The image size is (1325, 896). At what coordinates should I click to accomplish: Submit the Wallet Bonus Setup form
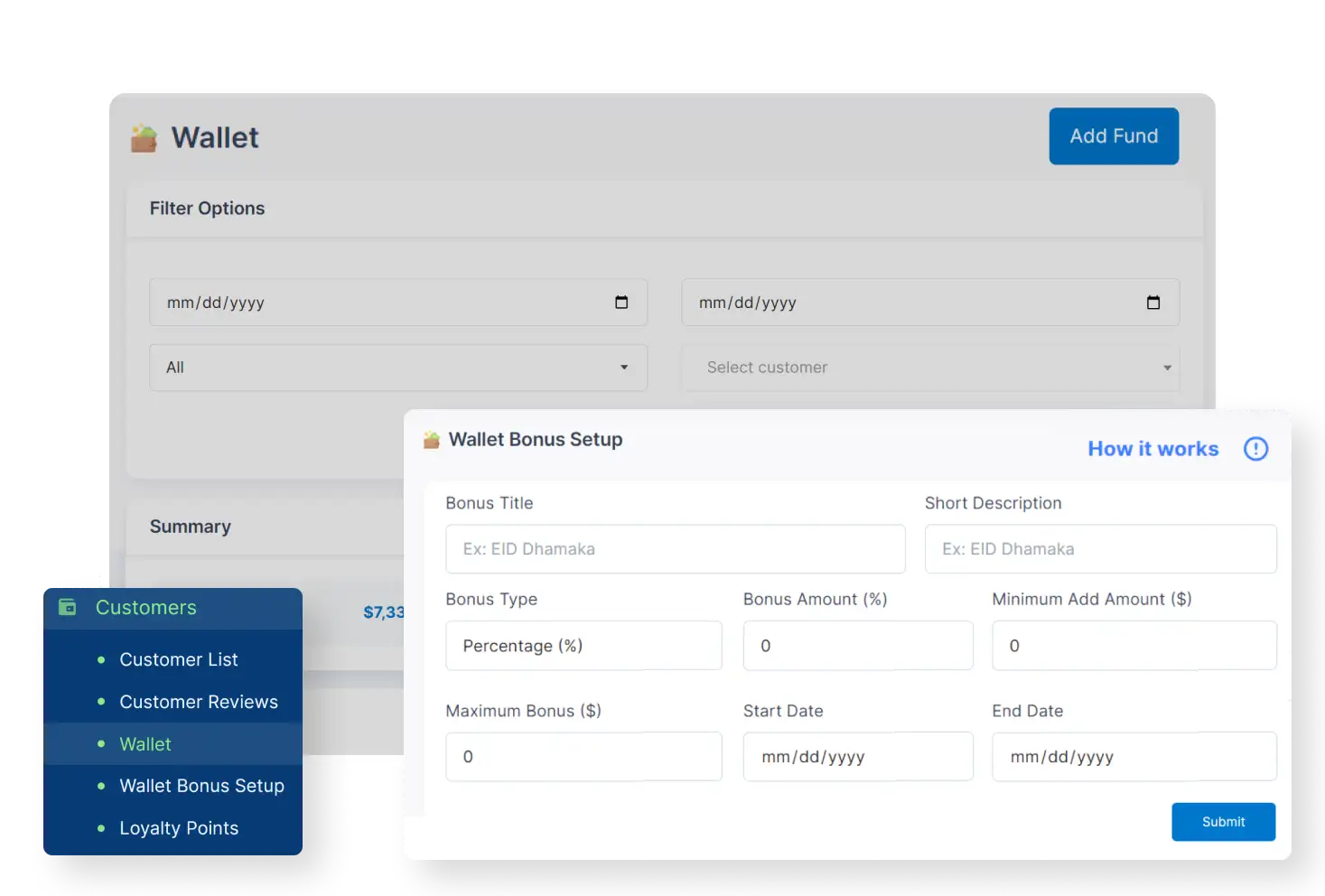[x=1223, y=821]
